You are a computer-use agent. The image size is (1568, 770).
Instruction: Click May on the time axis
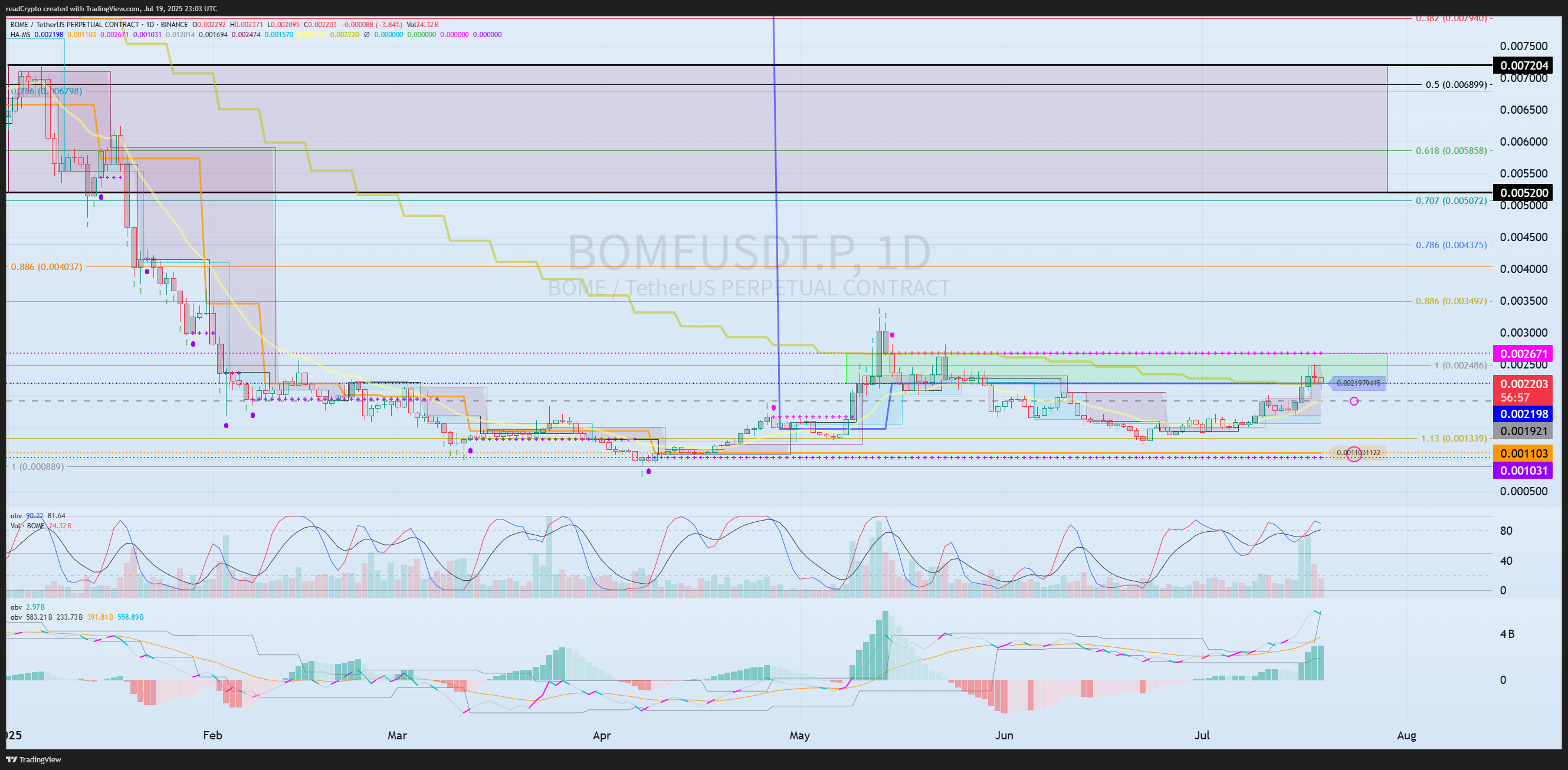coord(800,735)
